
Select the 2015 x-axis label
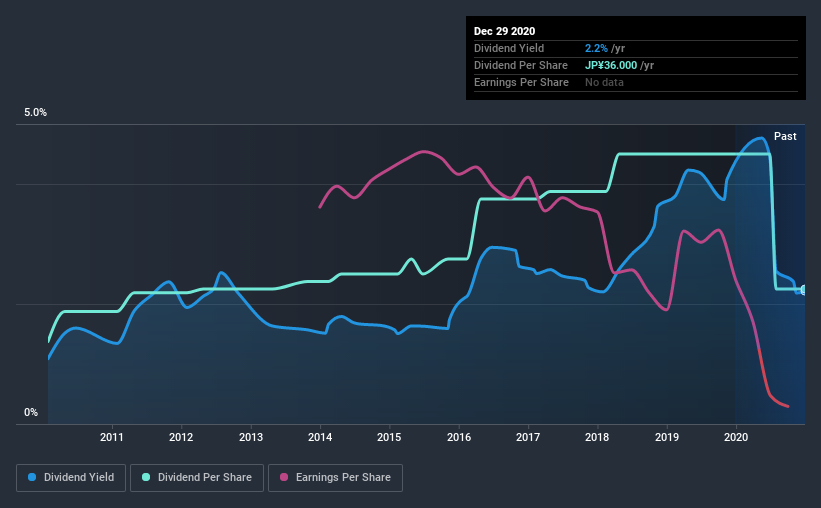pos(389,437)
